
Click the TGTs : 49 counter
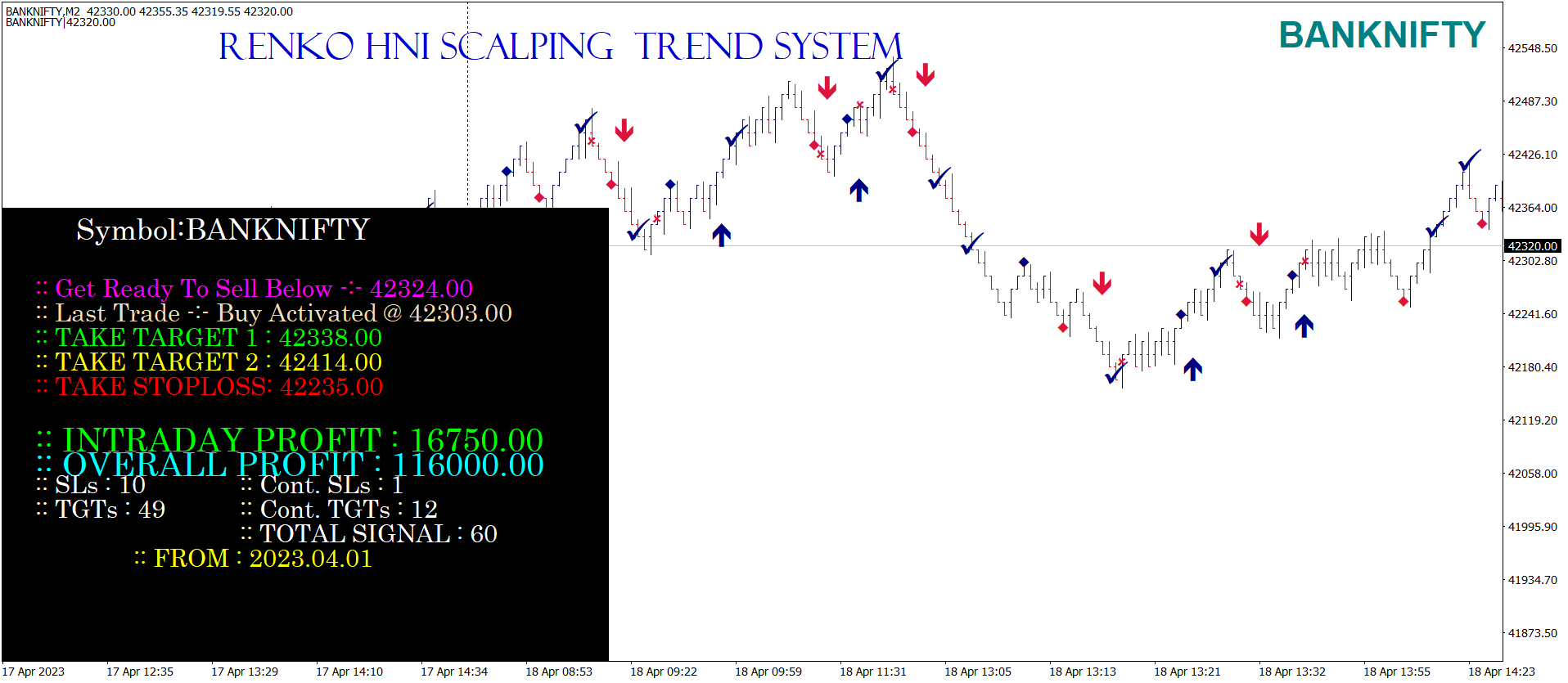click(x=101, y=510)
